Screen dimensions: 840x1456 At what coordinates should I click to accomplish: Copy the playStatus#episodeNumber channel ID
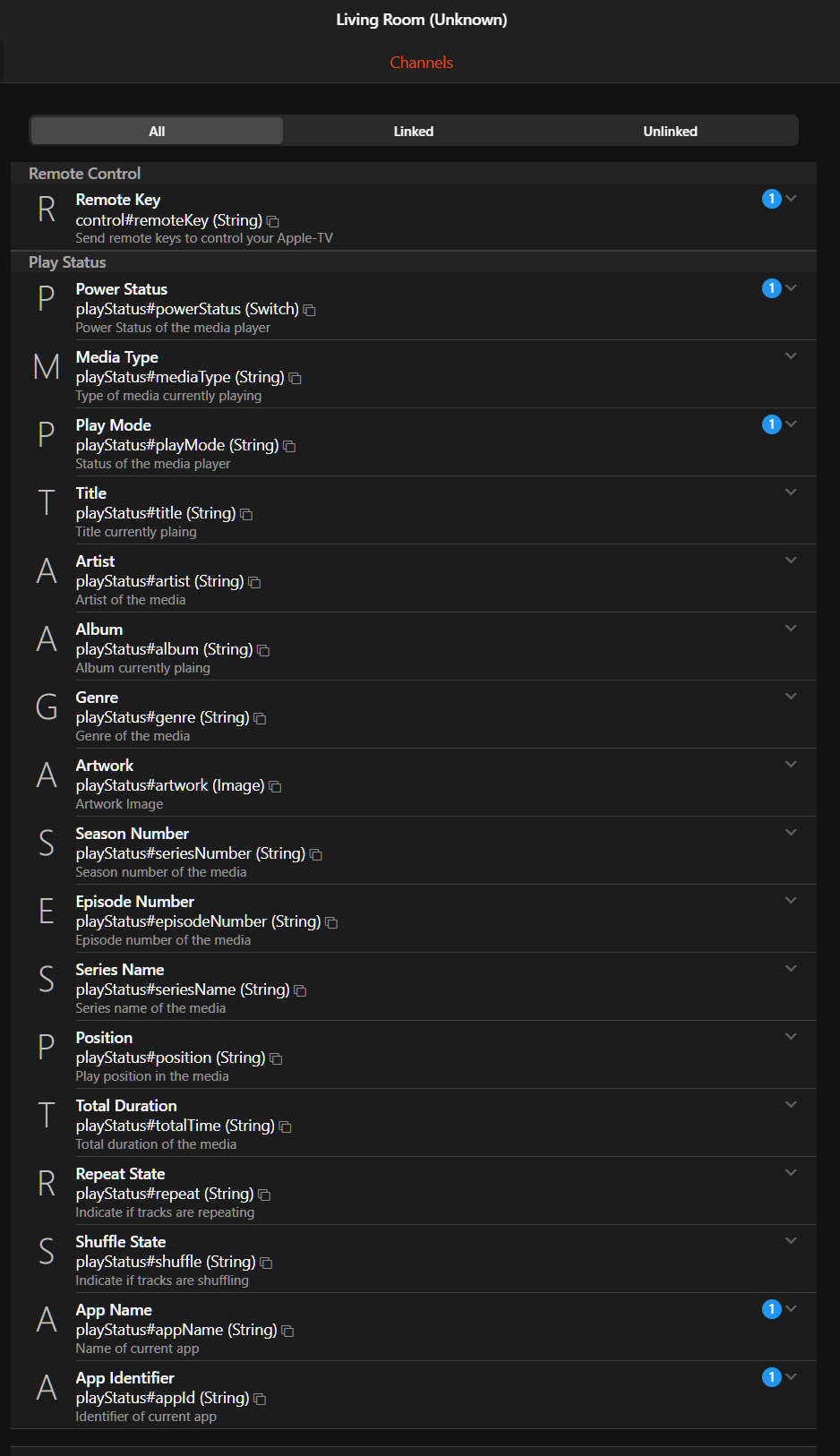pos(331,922)
